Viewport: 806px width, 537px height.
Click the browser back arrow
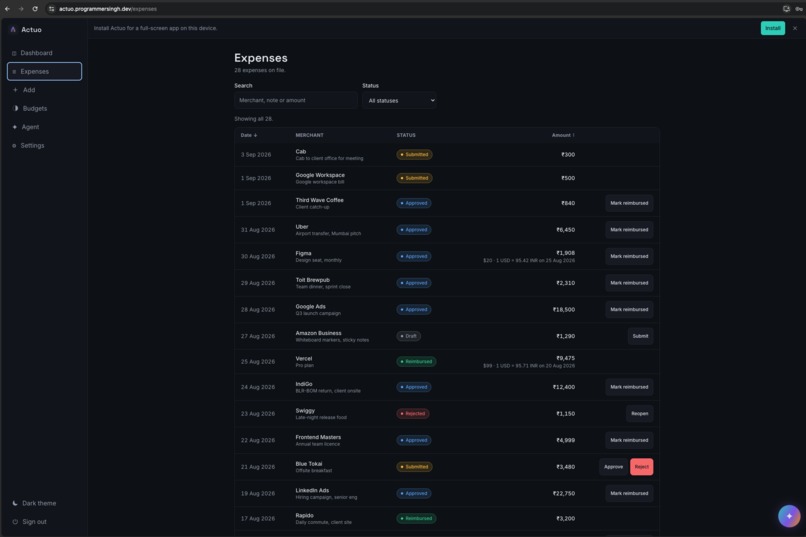pyautogui.click(x=7, y=9)
